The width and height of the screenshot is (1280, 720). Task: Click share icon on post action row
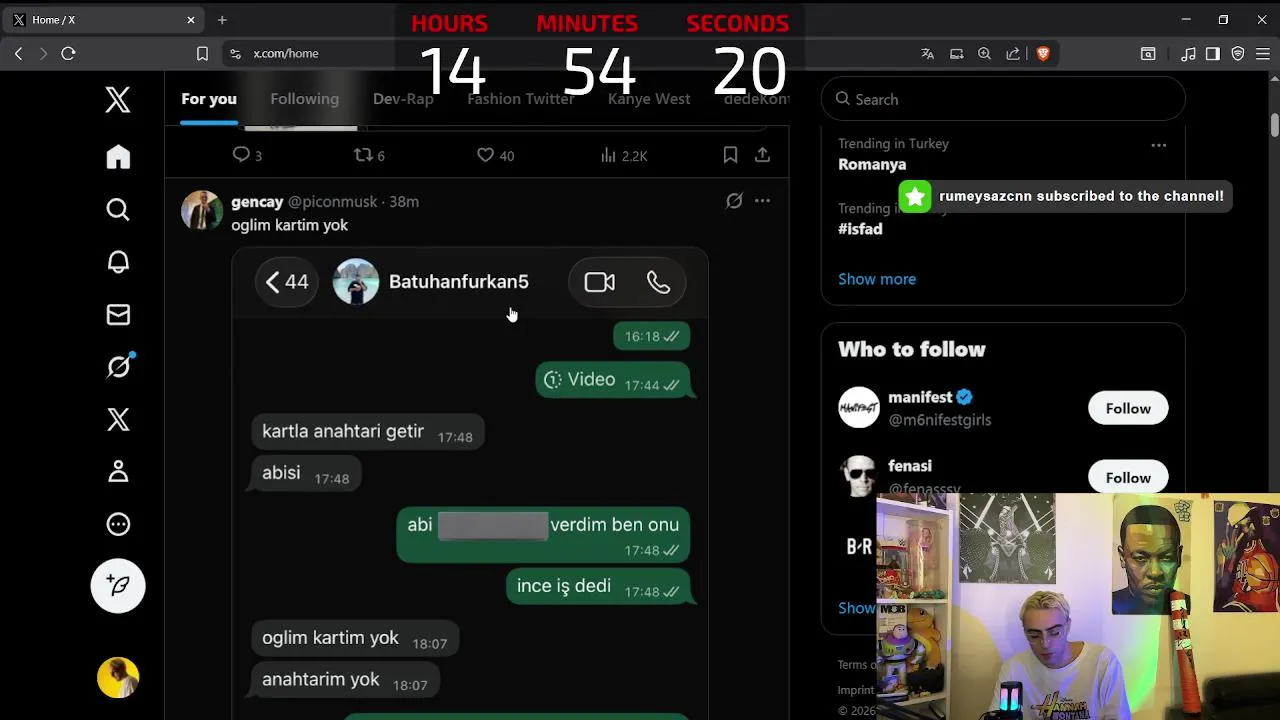[x=762, y=155]
